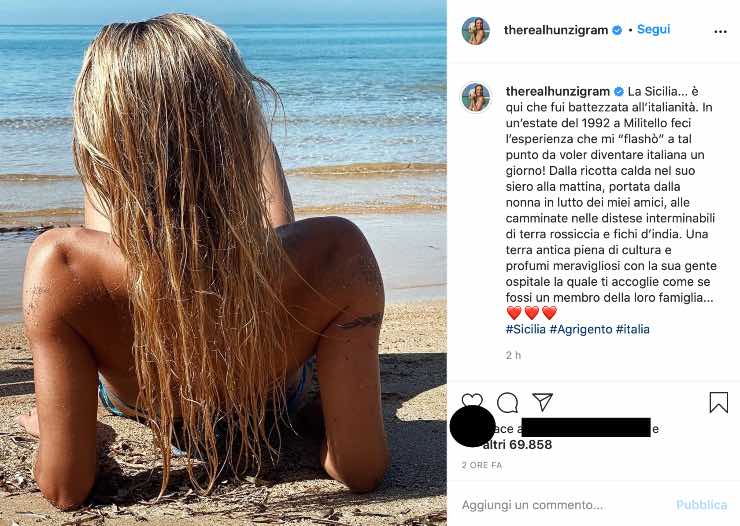The height and width of the screenshot is (526, 740).
Task: Click the Pubblica button
Action: 701,505
